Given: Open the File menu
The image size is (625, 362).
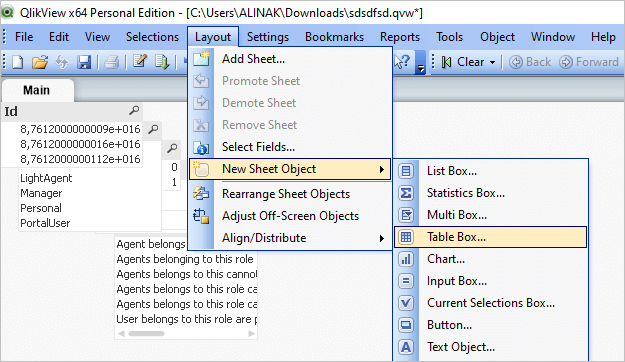Looking at the screenshot, I should 24,37.
